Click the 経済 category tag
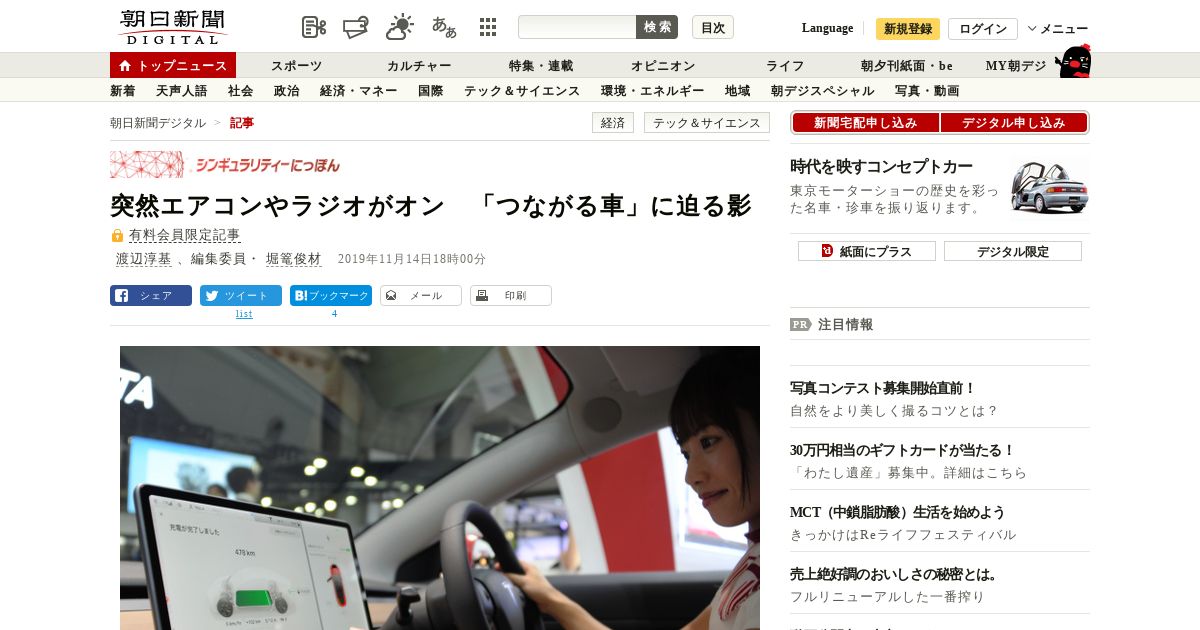This screenshot has width=1200, height=630. coord(613,123)
